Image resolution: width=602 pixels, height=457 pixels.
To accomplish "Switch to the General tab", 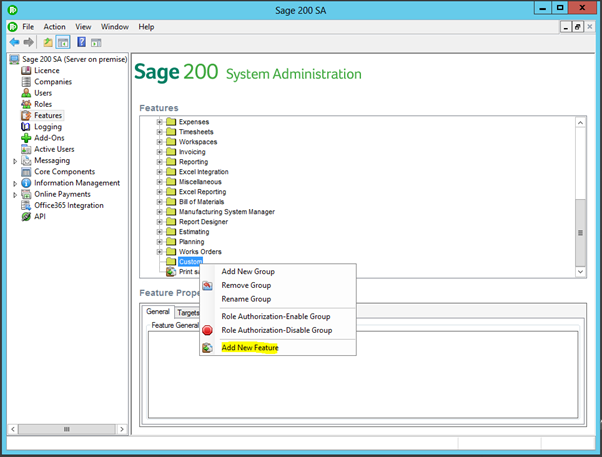I will (158, 311).
